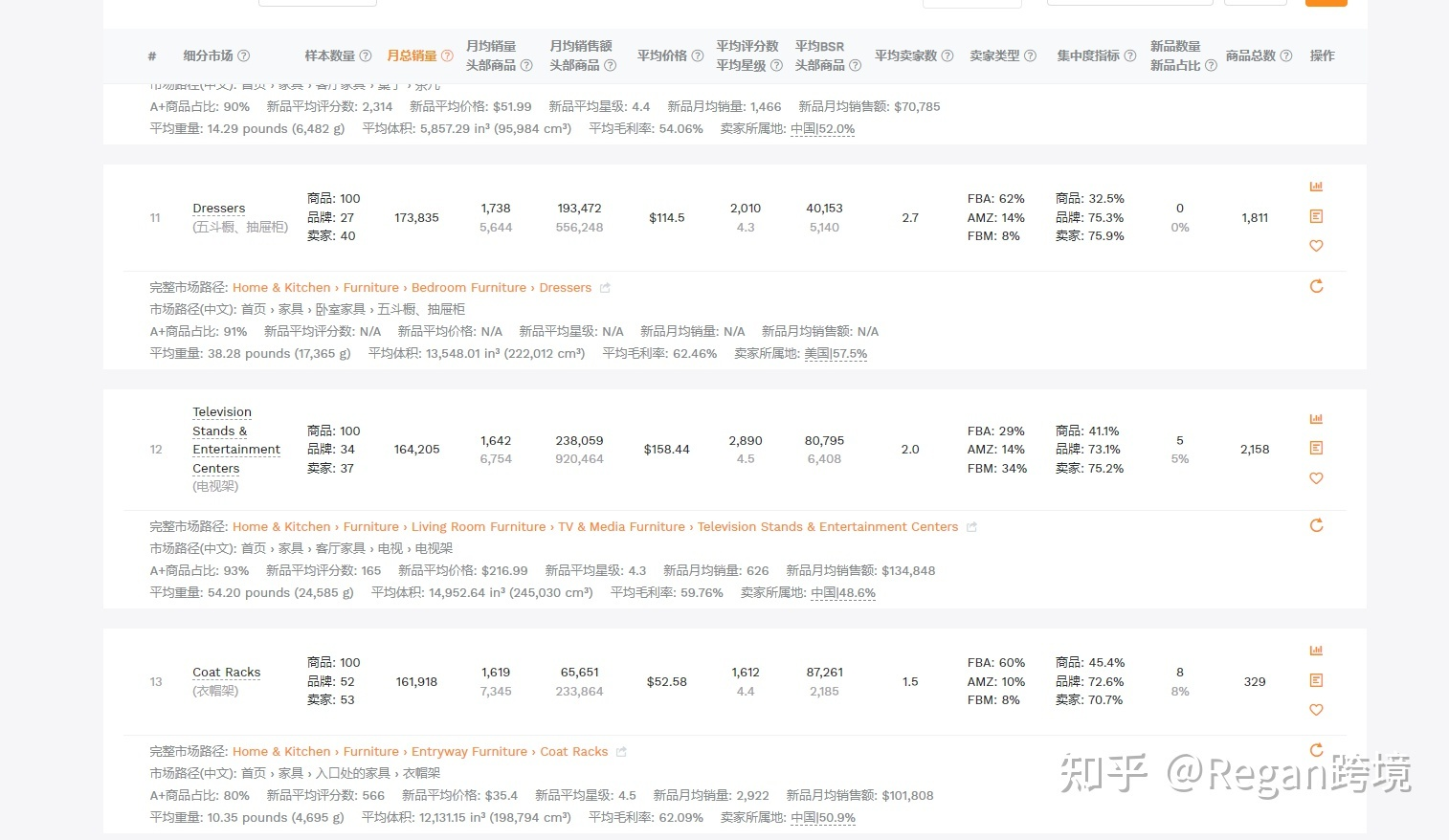The image size is (1449, 840).
Task: Open the 平均价格 tooltip question mark
Action: click(x=697, y=55)
